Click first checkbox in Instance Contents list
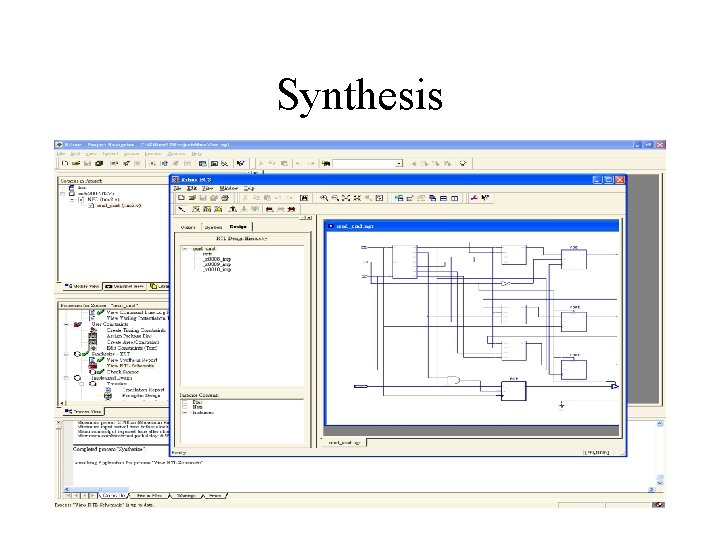This screenshot has width=720, height=540. pos(185,402)
